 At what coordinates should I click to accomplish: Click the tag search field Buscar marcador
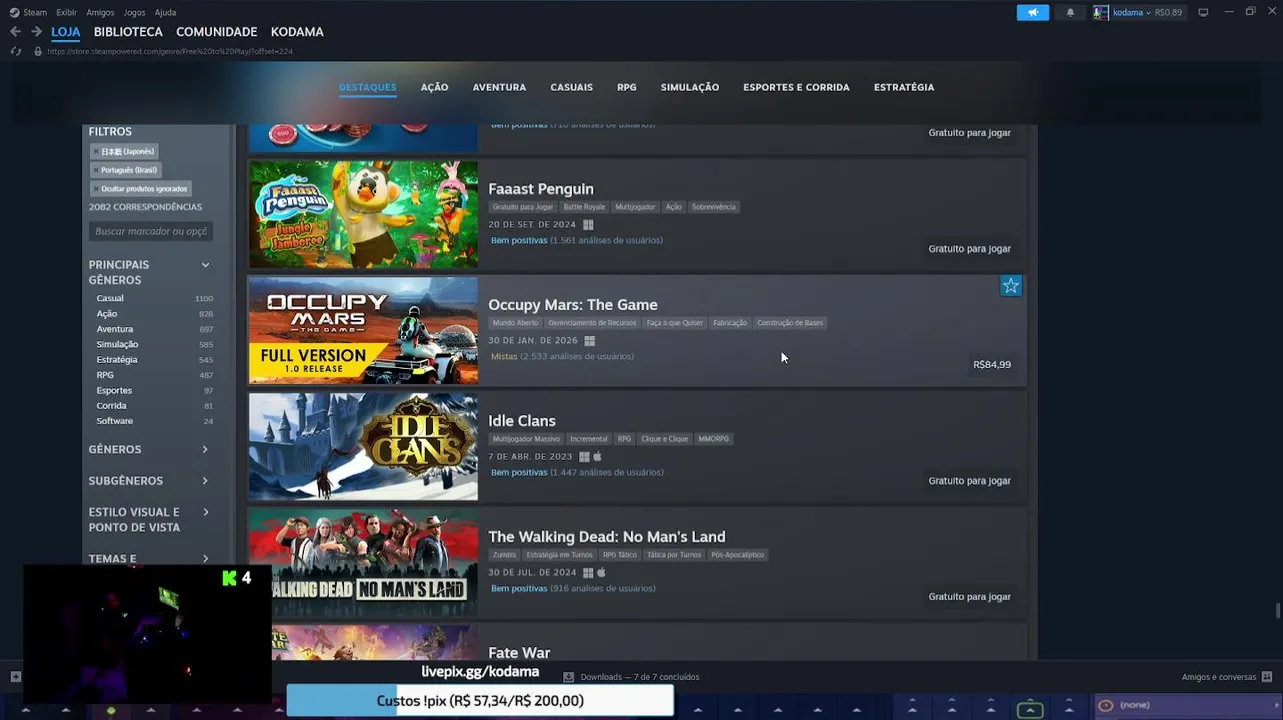(150, 231)
